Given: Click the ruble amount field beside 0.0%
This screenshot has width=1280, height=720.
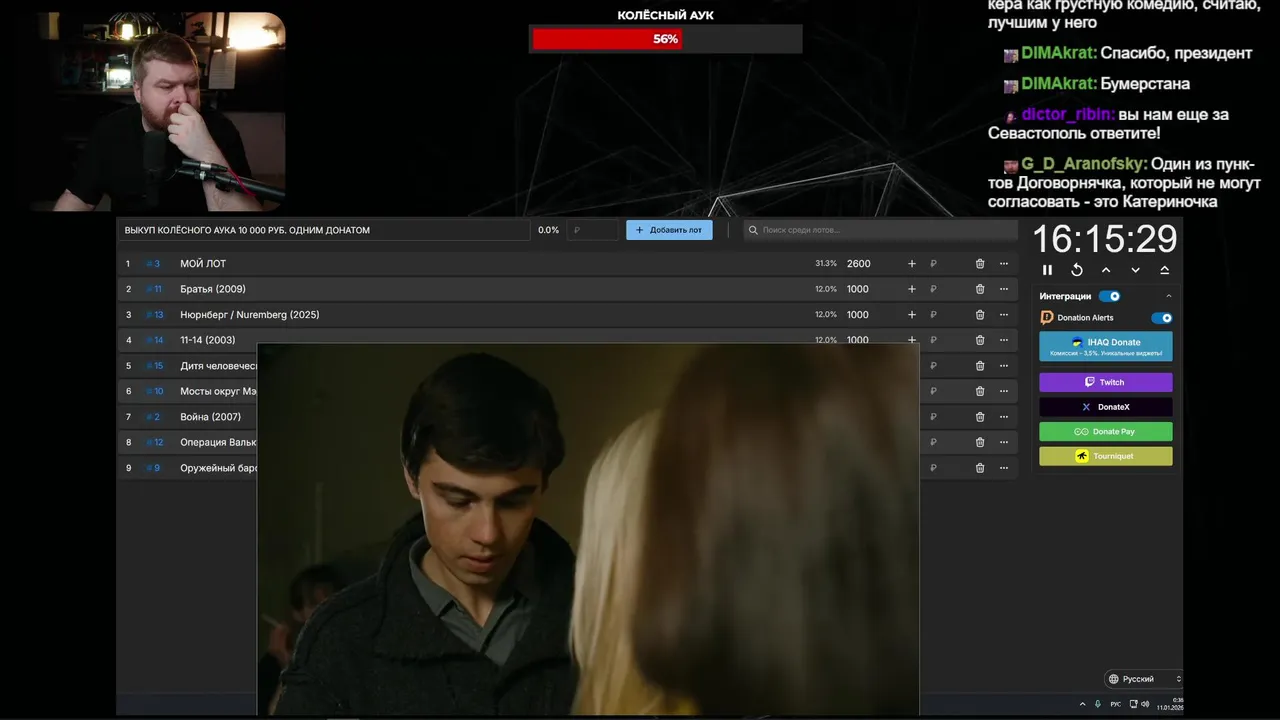Looking at the screenshot, I should [x=592, y=230].
